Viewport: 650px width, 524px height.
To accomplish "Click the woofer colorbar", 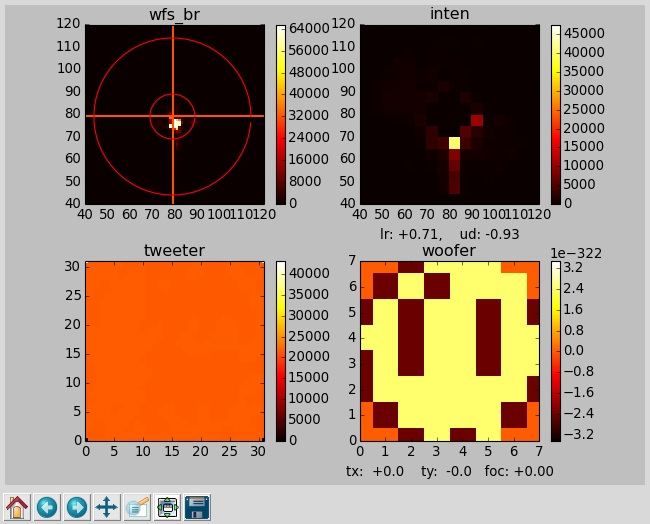I will click(556, 352).
